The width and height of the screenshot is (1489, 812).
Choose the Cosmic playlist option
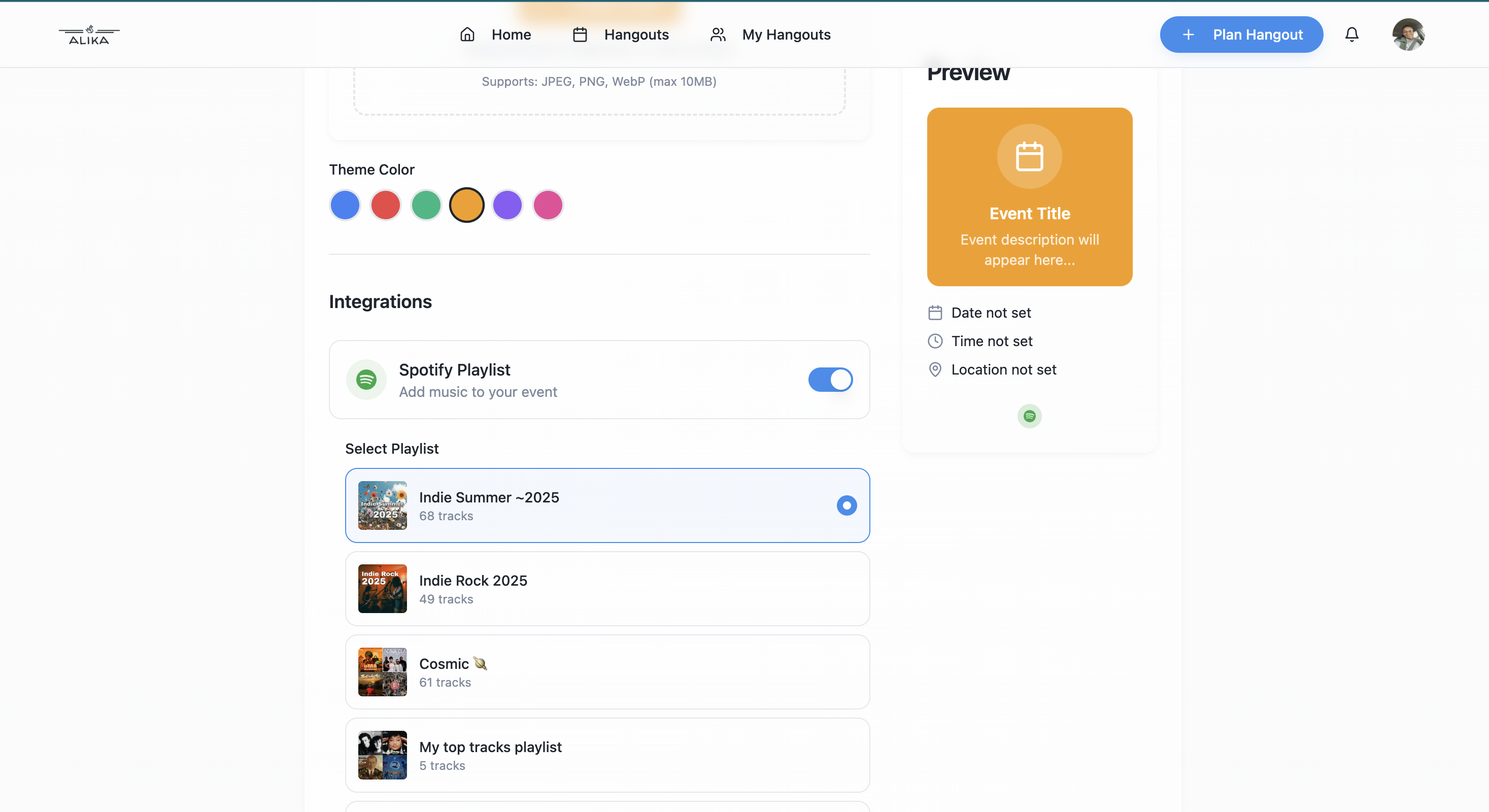[x=607, y=672]
